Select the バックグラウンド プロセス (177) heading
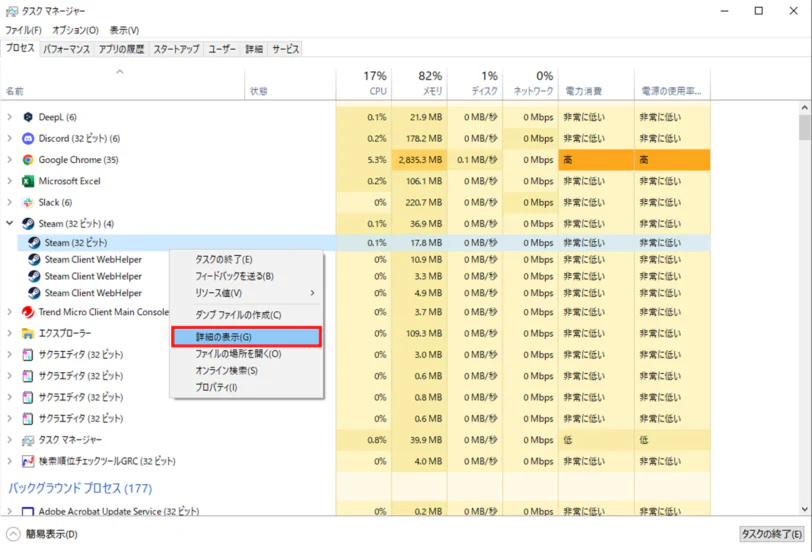Screen dimensions: 812x552 pos(80,488)
